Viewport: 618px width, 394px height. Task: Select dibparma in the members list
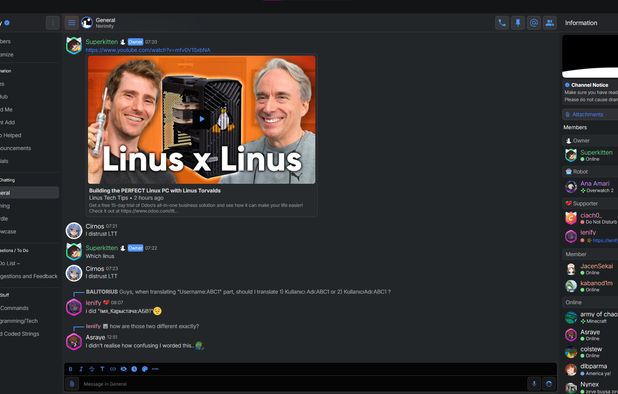tap(590, 369)
